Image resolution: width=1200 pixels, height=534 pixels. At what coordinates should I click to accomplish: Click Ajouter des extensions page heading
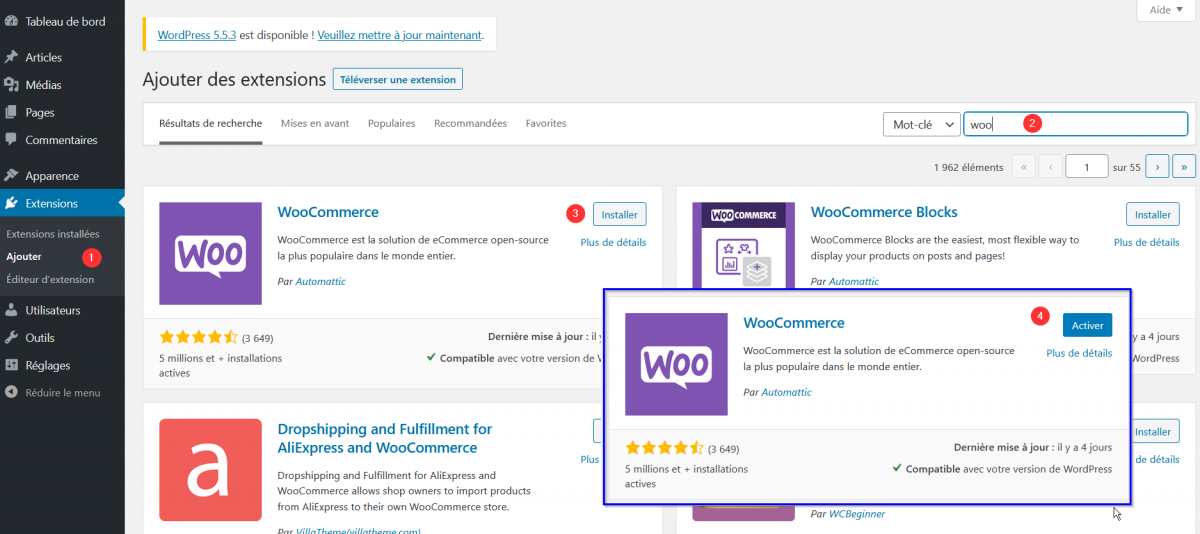pyautogui.click(x=234, y=79)
